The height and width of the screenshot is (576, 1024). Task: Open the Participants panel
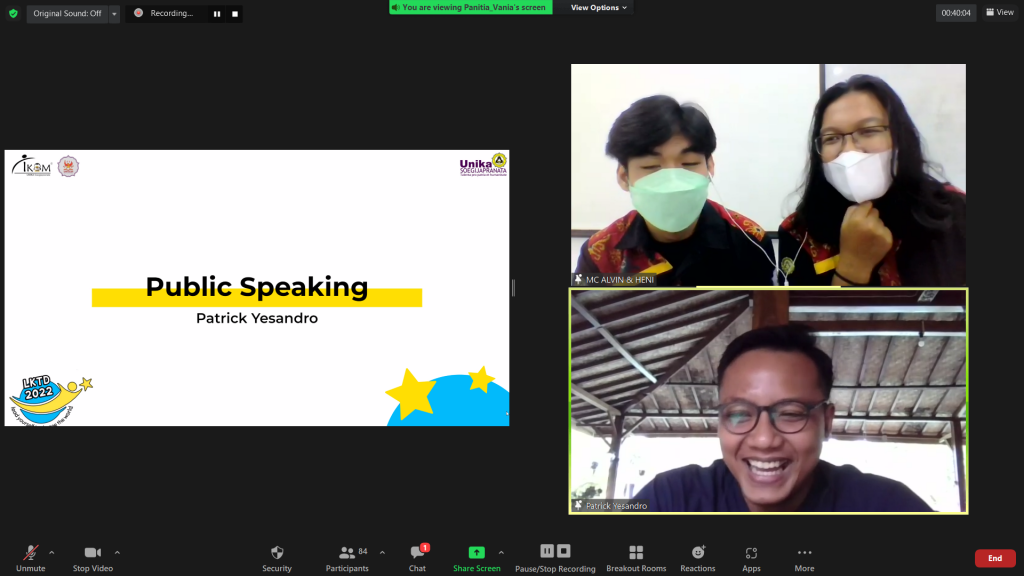coord(347,559)
